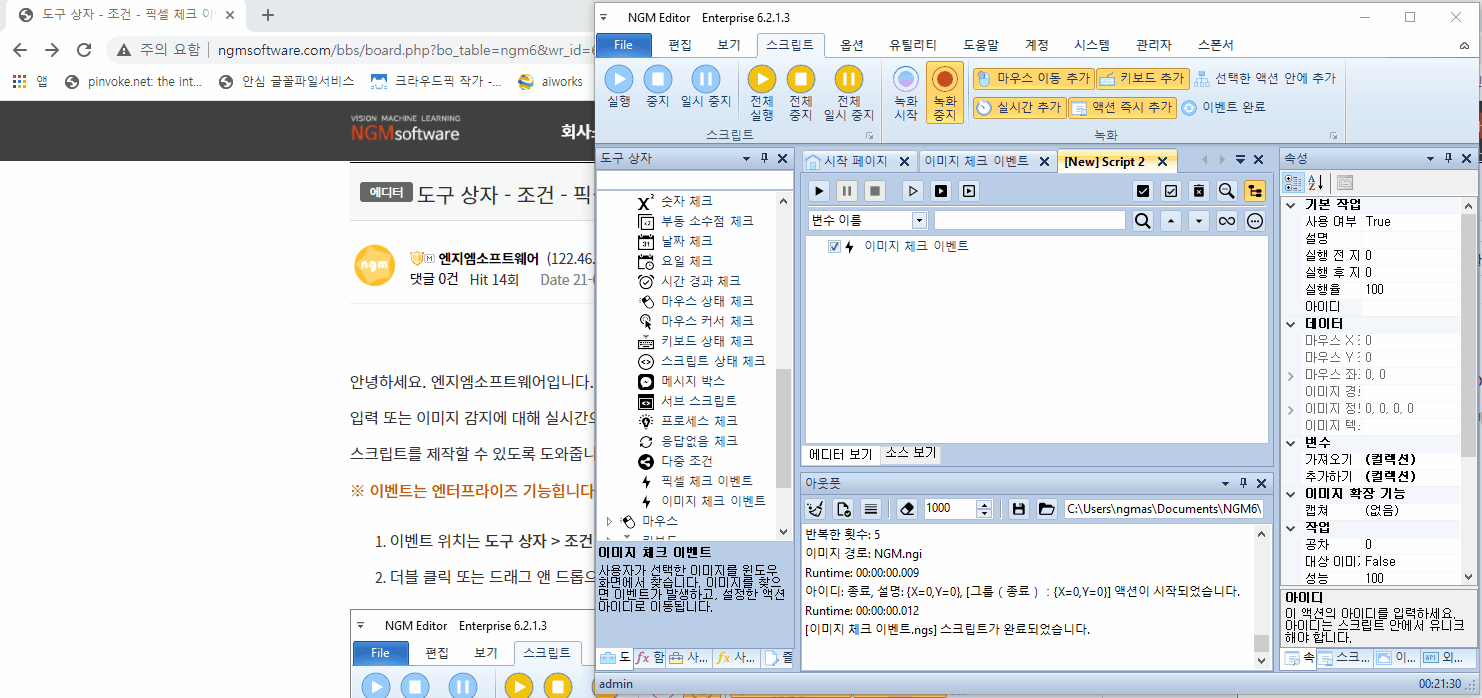Image resolution: width=1482 pixels, height=698 pixels.
Task: Start recording with 녹화 시작 icon
Action: 906,80
